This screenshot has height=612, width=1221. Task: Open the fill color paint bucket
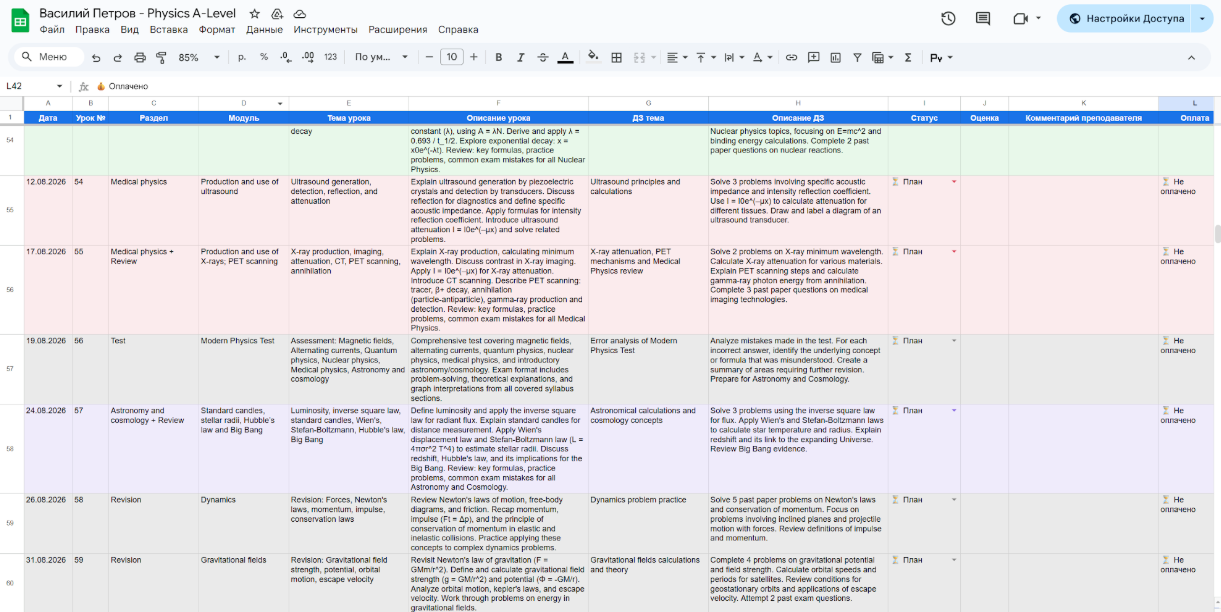click(592, 57)
